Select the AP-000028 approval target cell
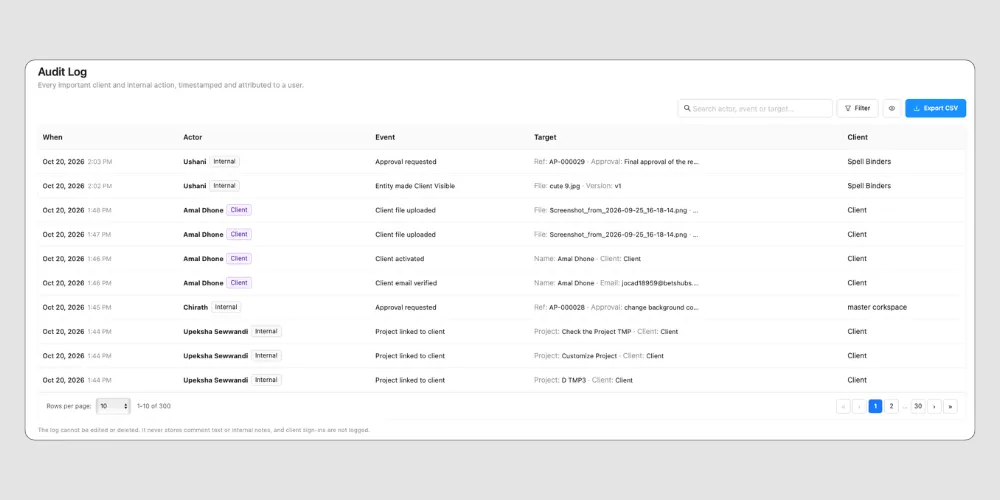 616,307
